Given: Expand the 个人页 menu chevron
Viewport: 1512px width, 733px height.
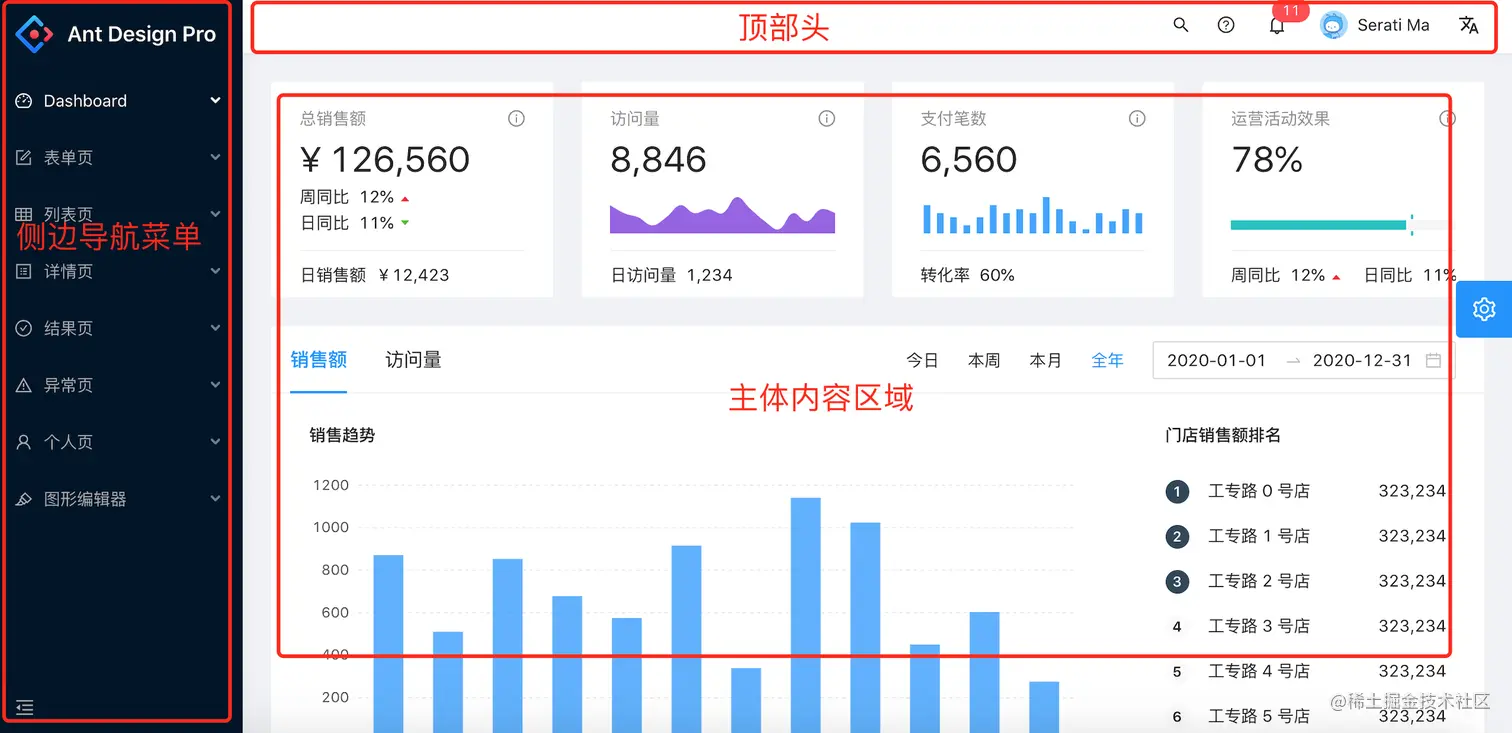Looking at the screenshot, I should (x=215, y=441).
